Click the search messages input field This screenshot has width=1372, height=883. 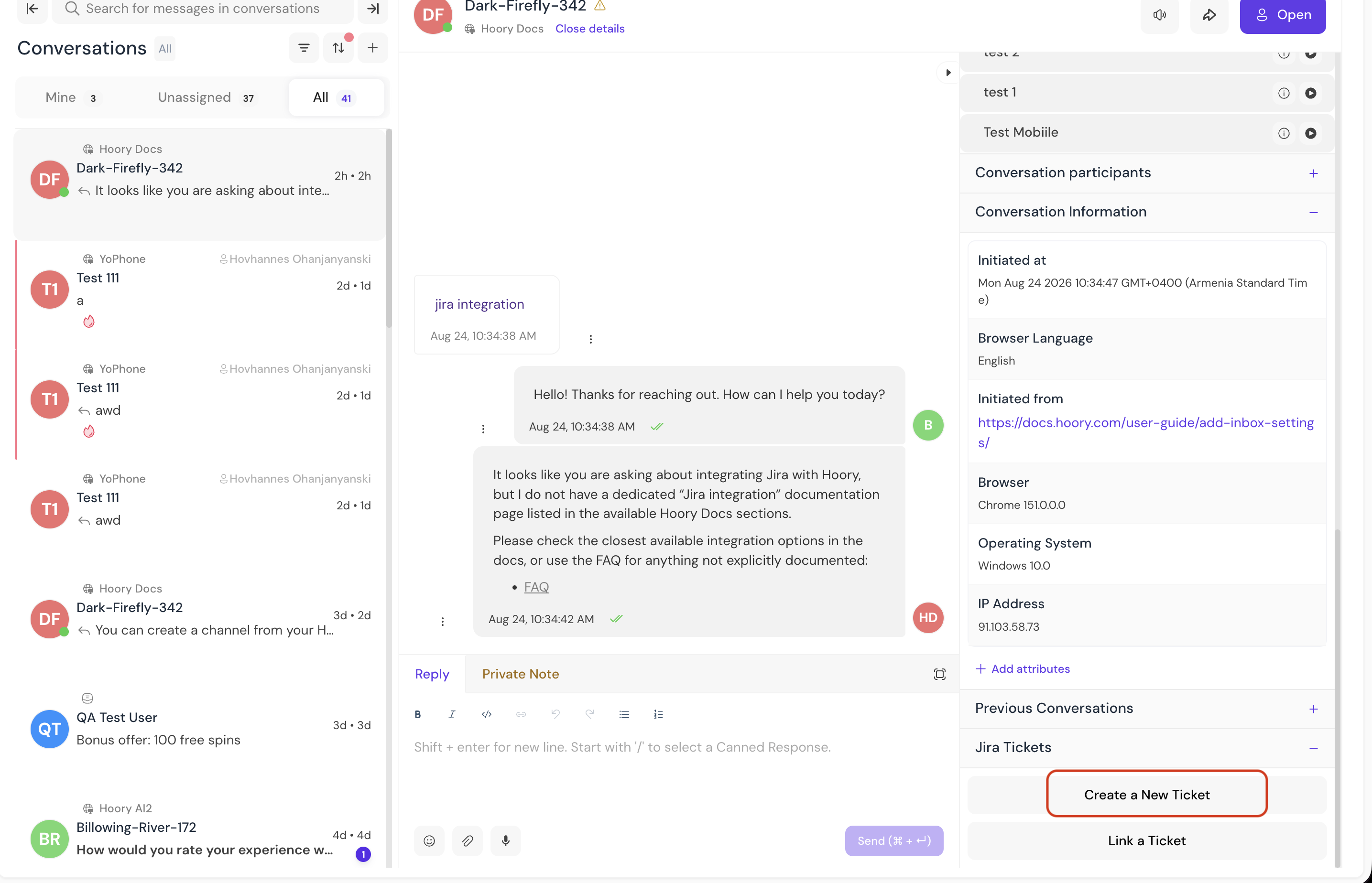point(203,9)
